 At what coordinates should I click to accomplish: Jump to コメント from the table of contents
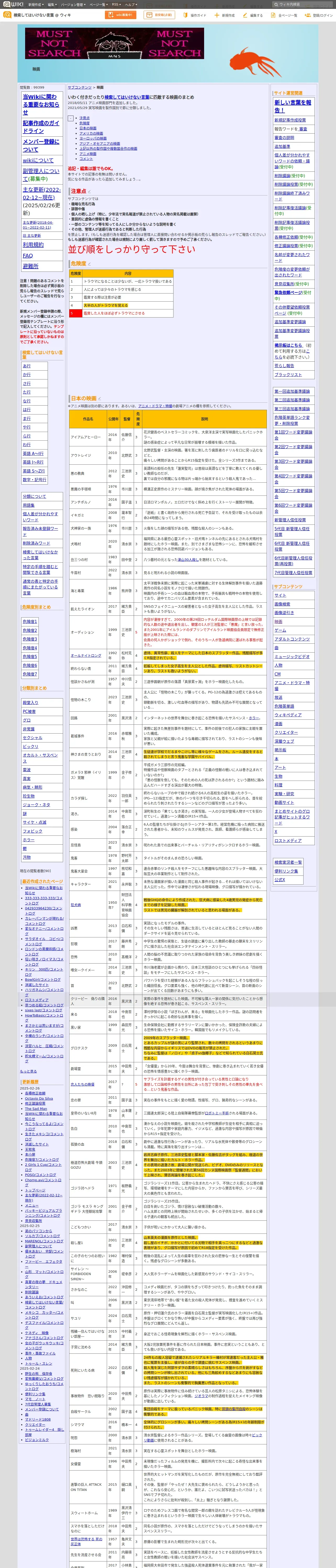point(86,159)
